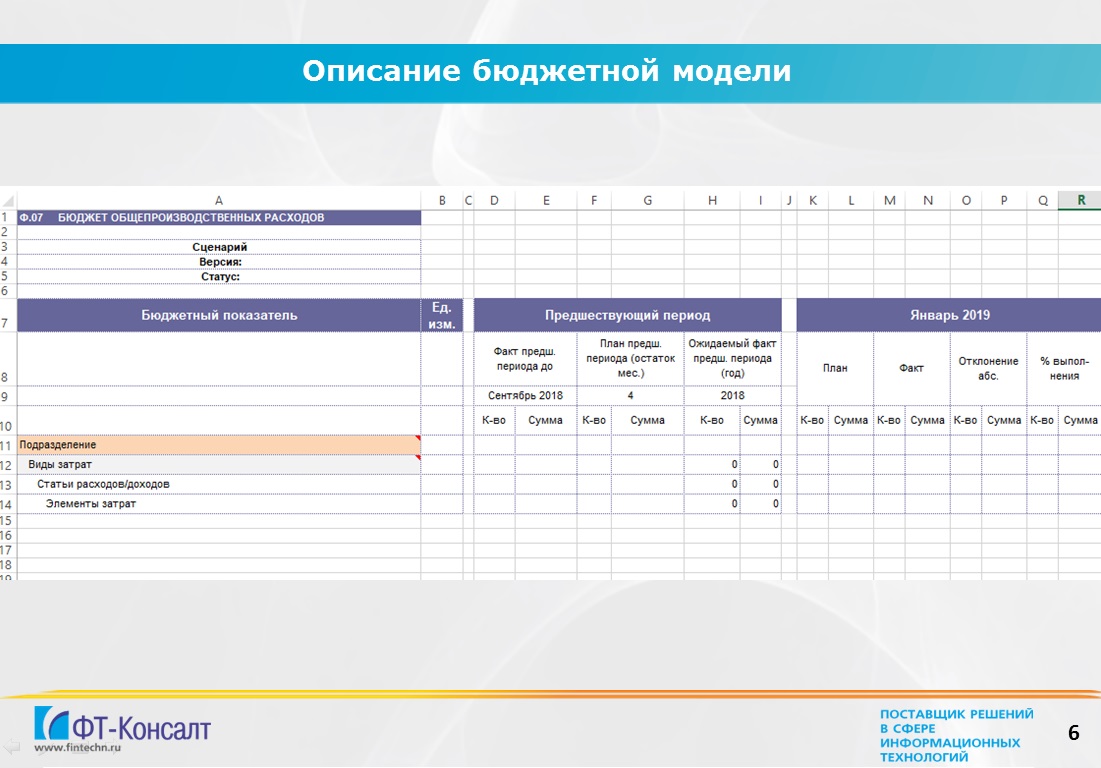Viewport: 1101px width, 768px height.
Task: Select column E header
Action: click(x=546, y=200)
